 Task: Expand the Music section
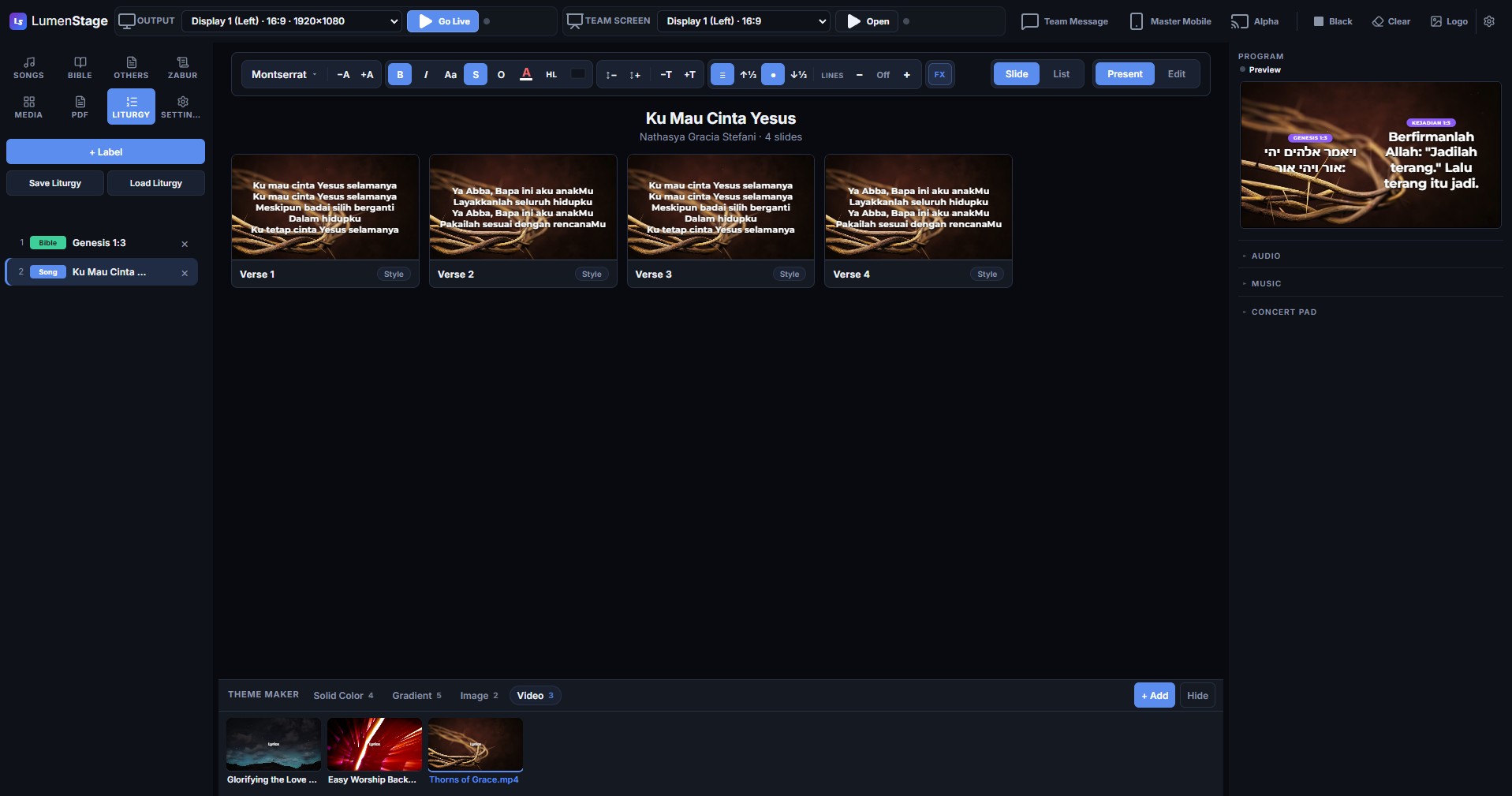(x=1371, y=283)
